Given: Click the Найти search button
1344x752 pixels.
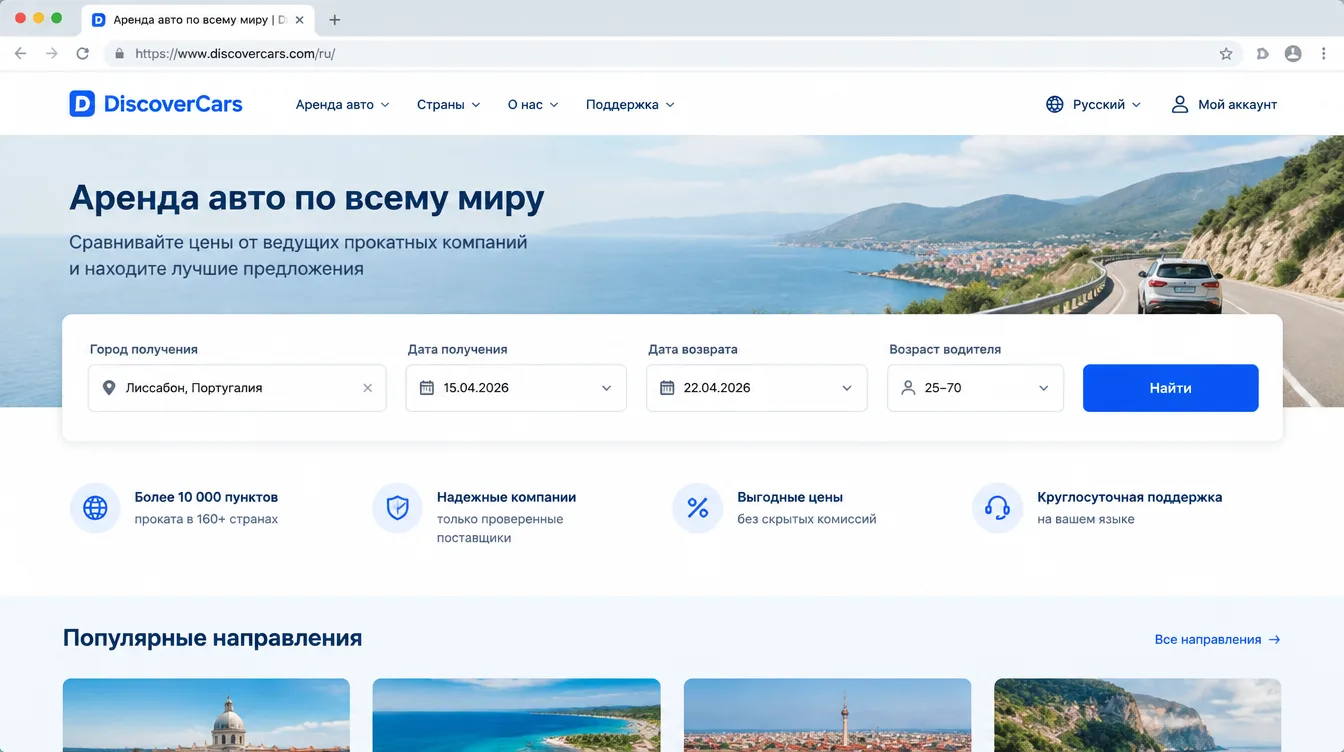Looking at the screenshot, I should (1170, 388).
